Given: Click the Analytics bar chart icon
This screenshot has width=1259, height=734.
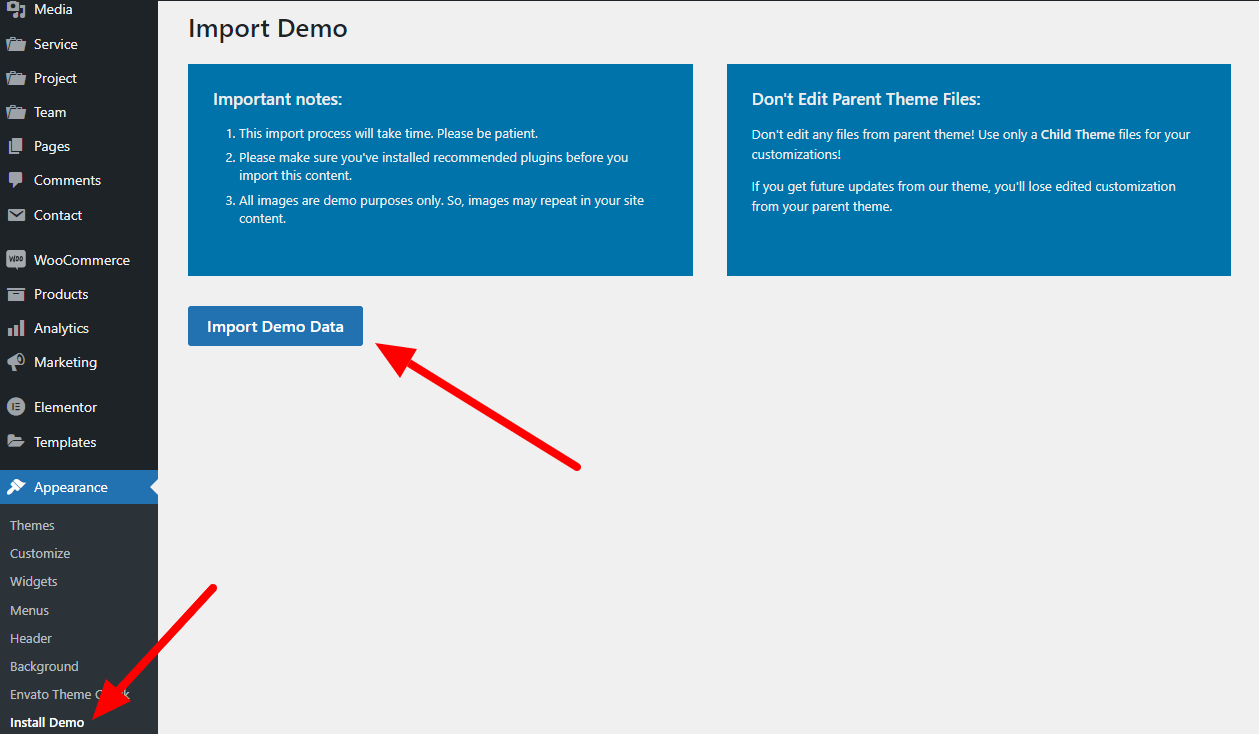Looking at the screenshot, I should [x=16, y=328].
